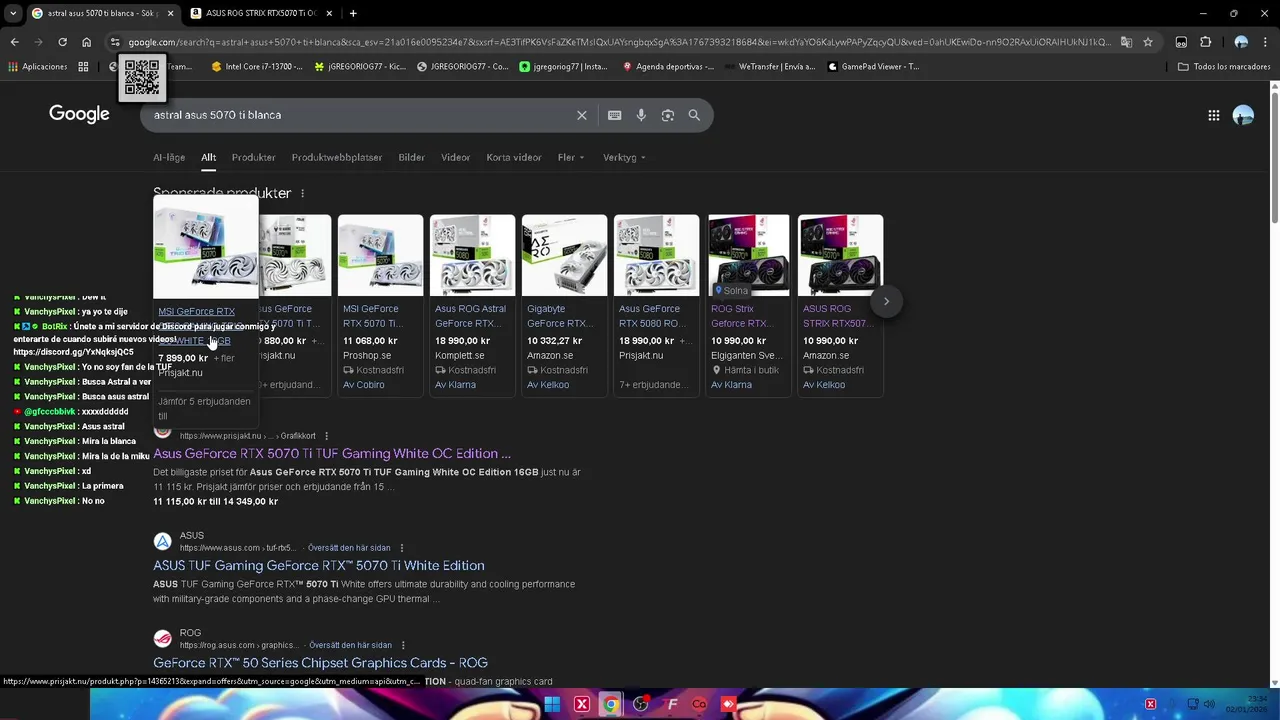
Task: Switch to Produktwebbplatser tab
Action: (x=336, y=157)
